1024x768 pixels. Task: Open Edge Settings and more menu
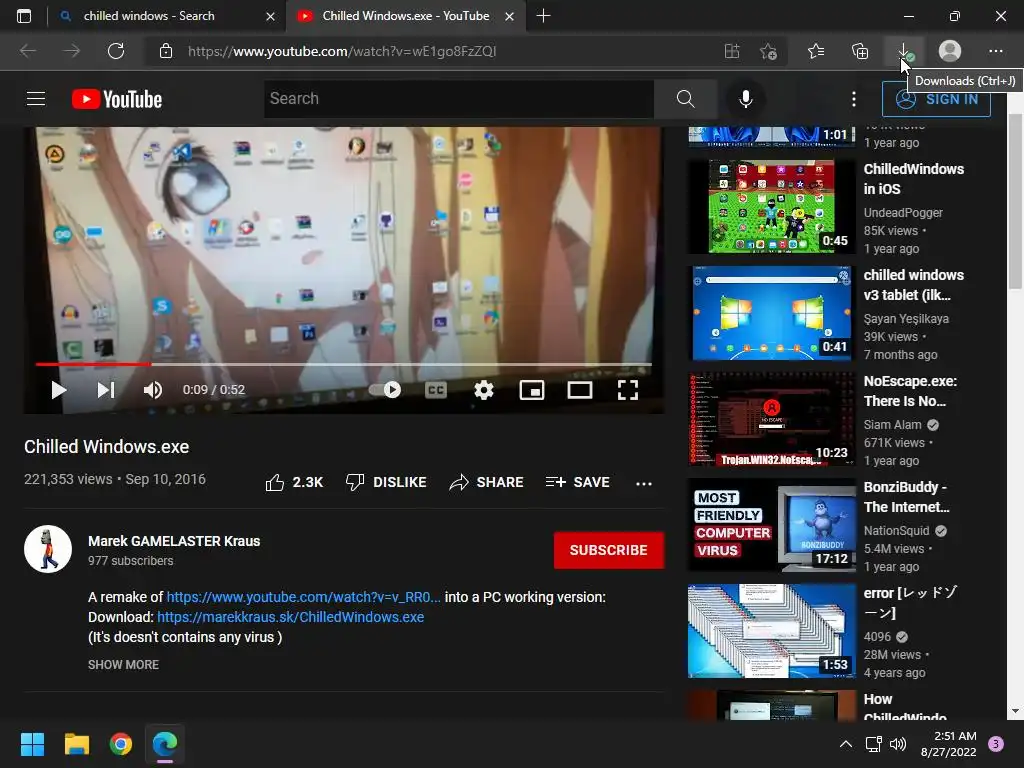(x=995, y=51)
